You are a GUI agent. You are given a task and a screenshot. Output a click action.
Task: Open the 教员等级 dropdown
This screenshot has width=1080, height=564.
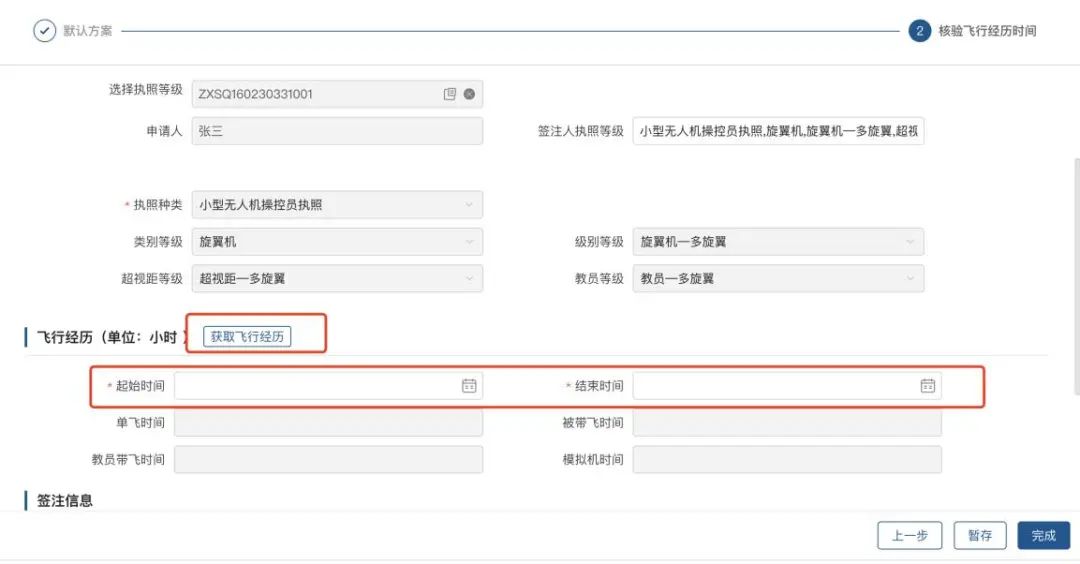(778, 278)
